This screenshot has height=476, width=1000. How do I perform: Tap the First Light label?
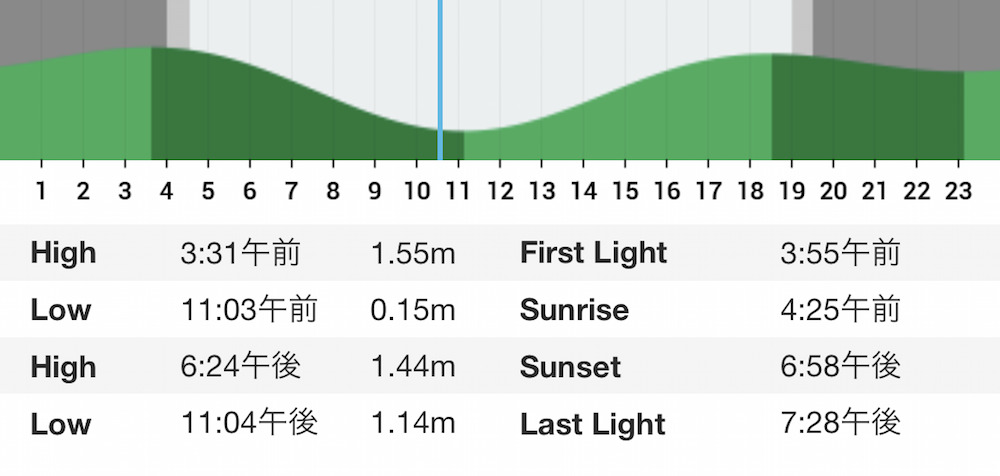(x=594, y=253)
